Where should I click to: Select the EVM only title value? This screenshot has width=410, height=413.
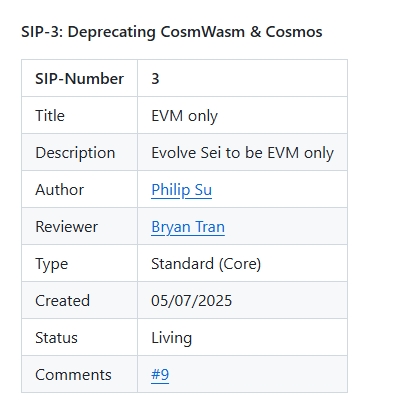(x=184, y=116)
